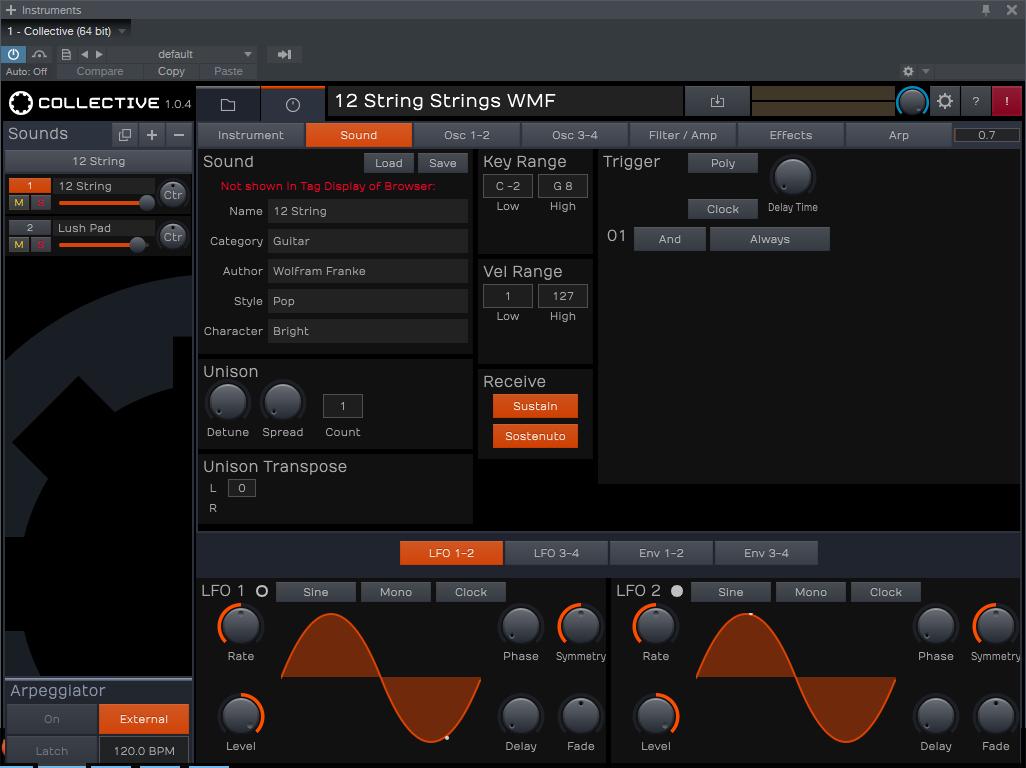Open the folder browser icon
Image resolution: width=1026 pixels, height=768 pixels.
(228, 105)
